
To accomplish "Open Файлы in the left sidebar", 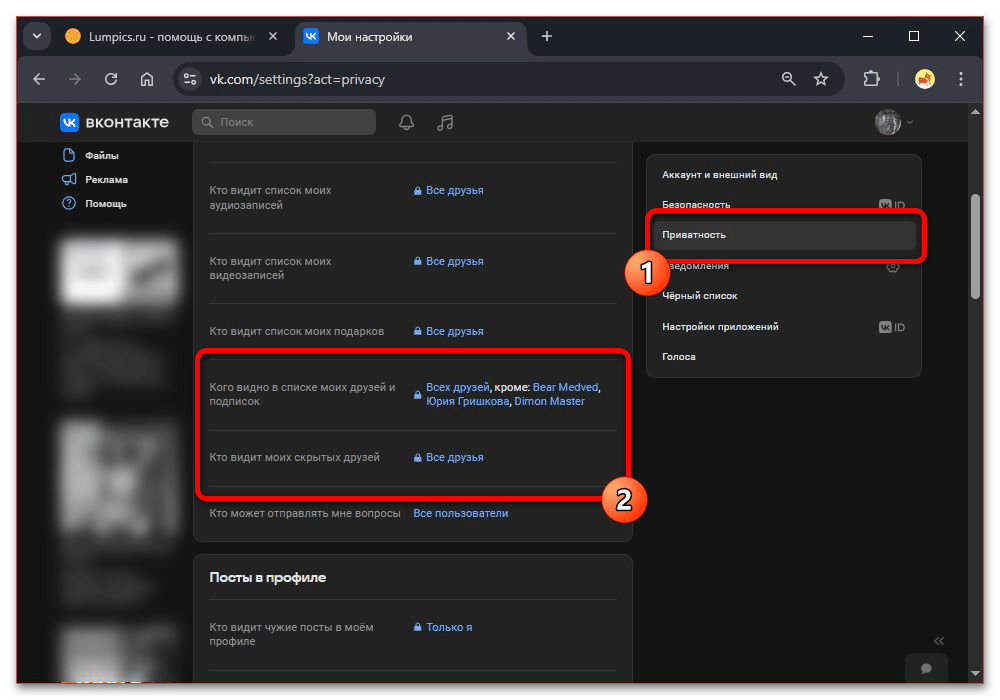I will click(x=92, y=155).
